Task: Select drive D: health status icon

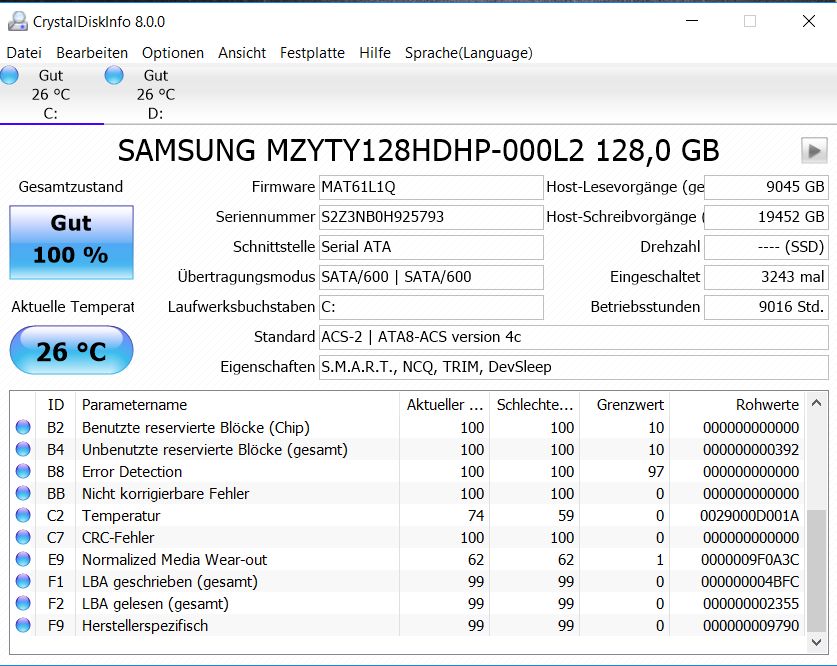Action: pos(112,74)
